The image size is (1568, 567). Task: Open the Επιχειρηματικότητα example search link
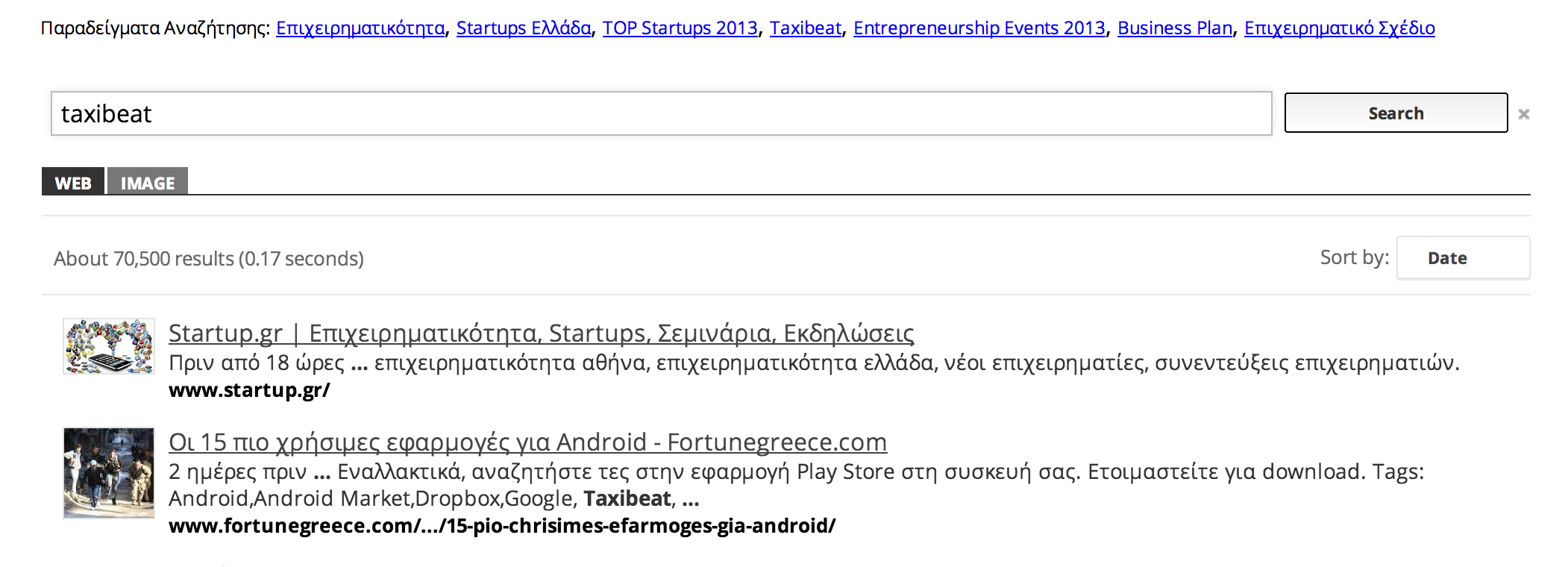coord(360,28)
